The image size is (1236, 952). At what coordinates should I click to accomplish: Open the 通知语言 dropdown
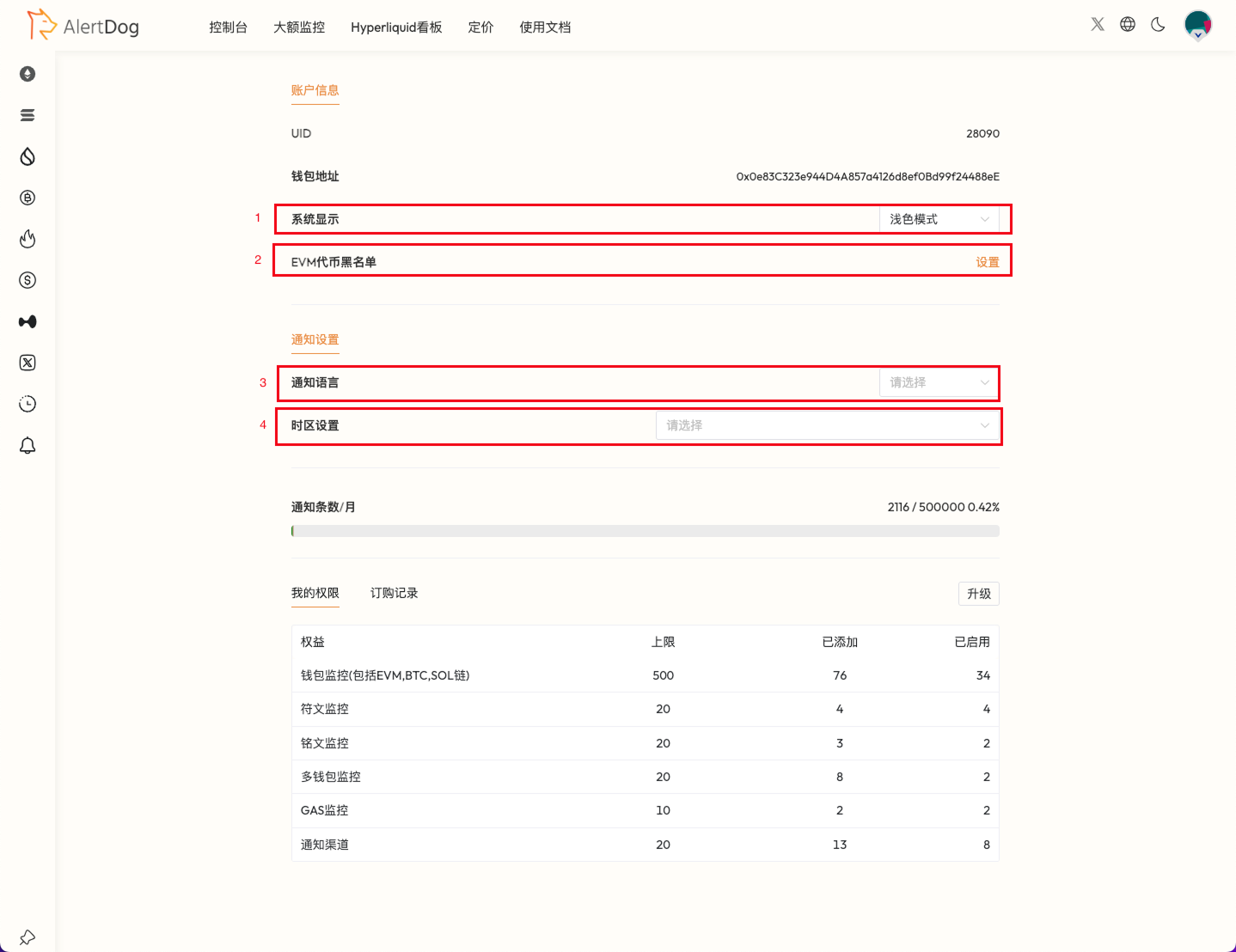coord(939,382)
